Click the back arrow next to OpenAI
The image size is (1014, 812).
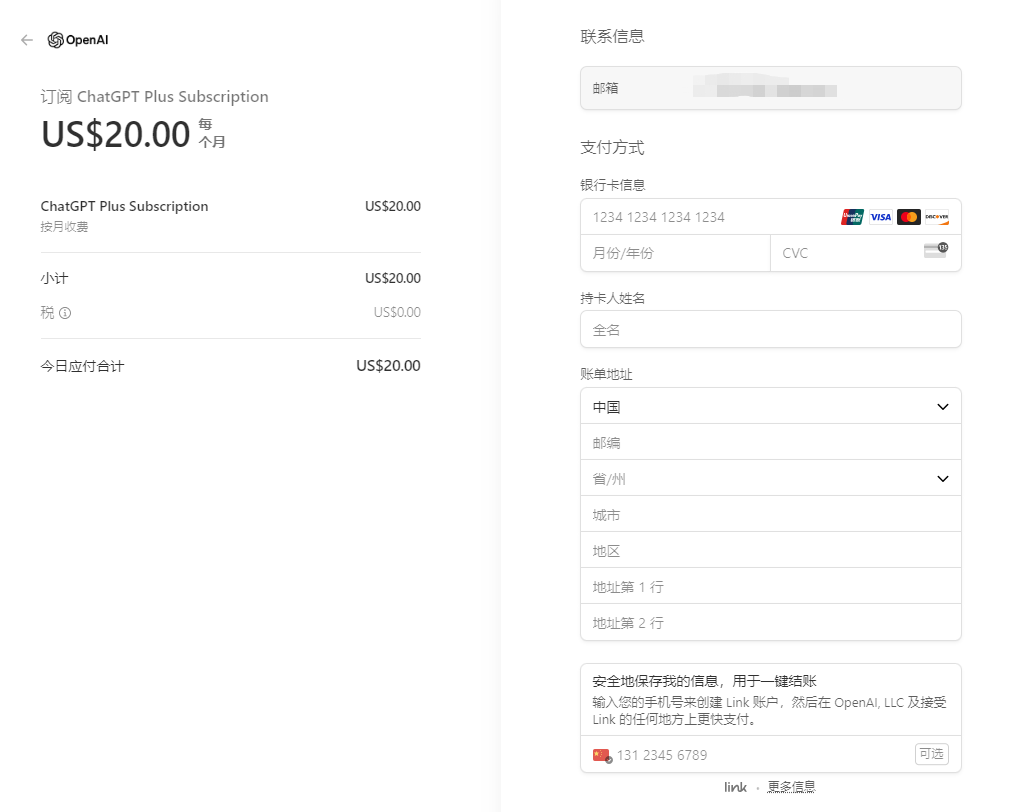pyautogui.click(x=27, y=40)
